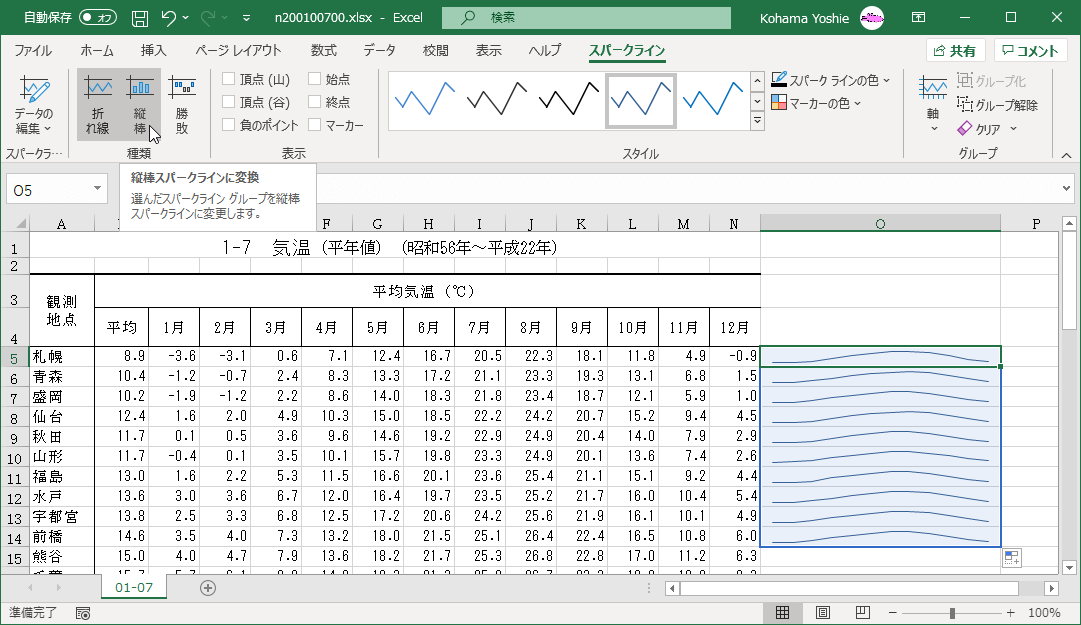Enable the 頂点 (山) high point checkbox

pos(229,79)
